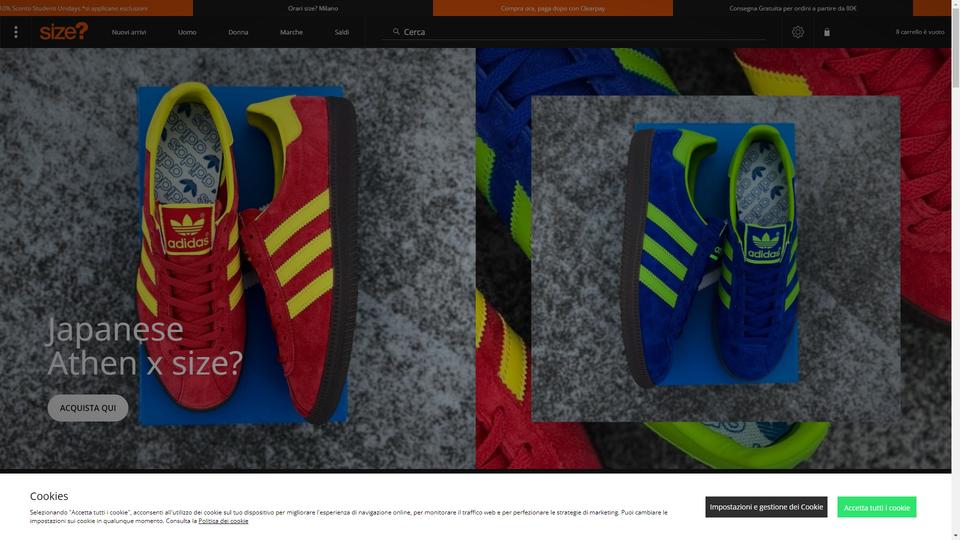The height and width of the screenshot is (540, 960).
Task: Open the Consegna Gratuita banner
Action: 793,8
